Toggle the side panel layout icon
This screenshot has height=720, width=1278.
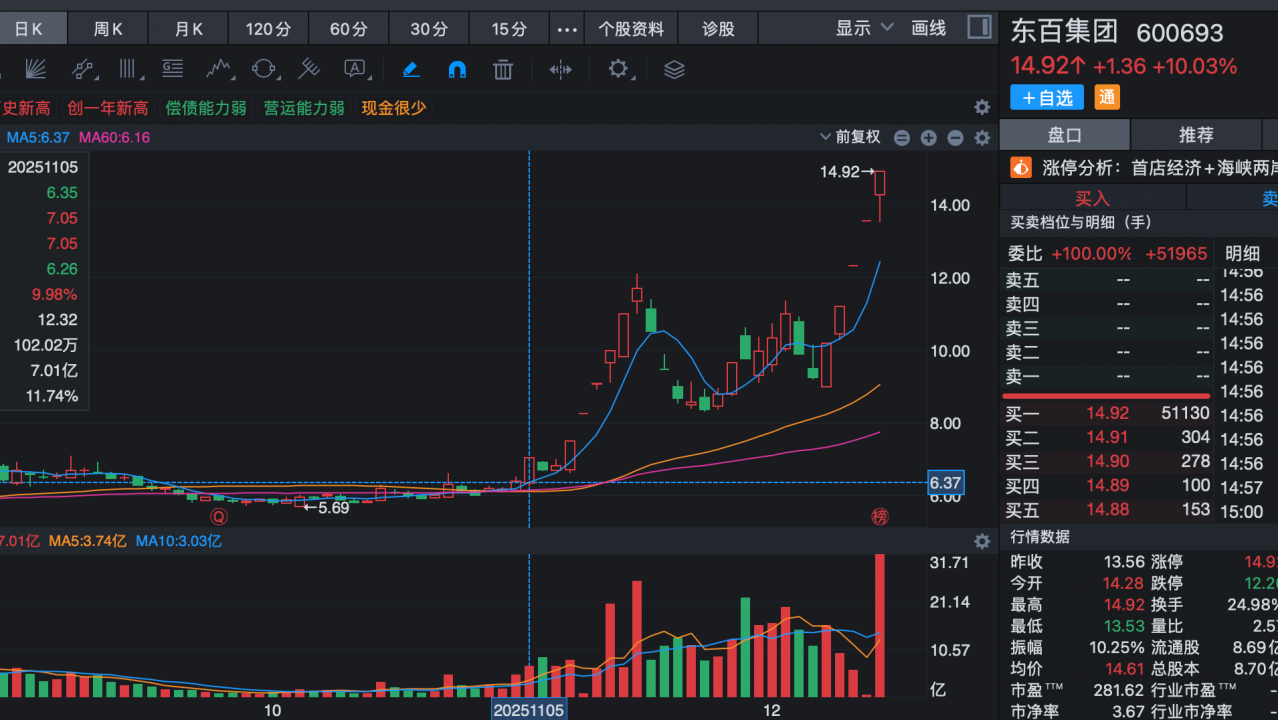(x=980, y=27)
